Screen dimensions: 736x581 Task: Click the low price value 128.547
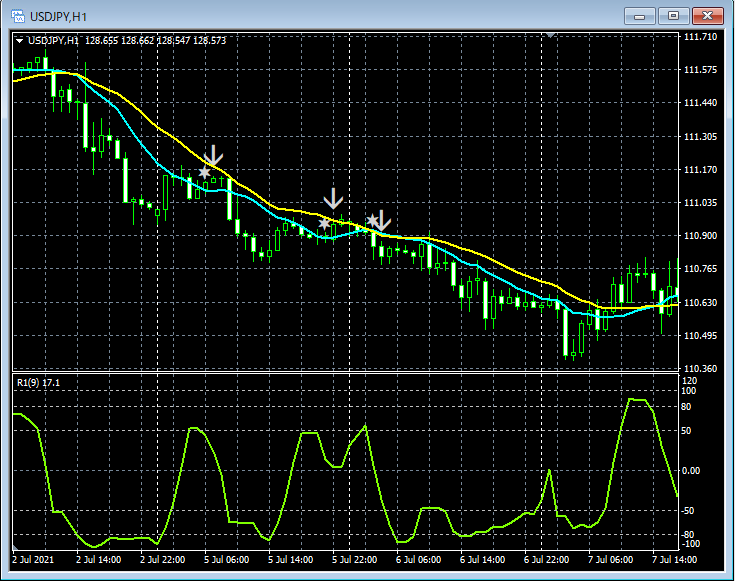(x=173, y=41)
